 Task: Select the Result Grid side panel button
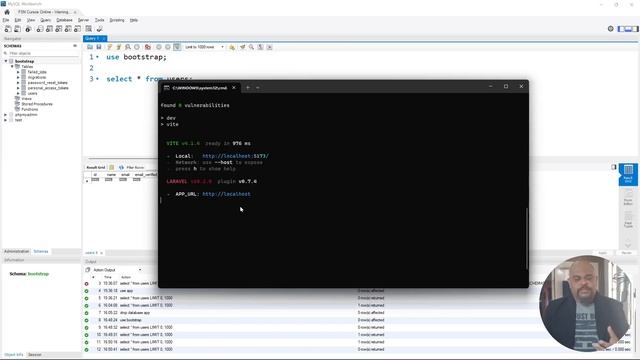(x=628, y=174)
